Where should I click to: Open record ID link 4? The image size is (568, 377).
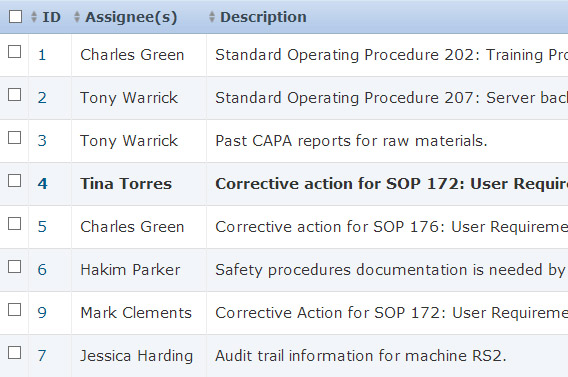coord(42,184)
